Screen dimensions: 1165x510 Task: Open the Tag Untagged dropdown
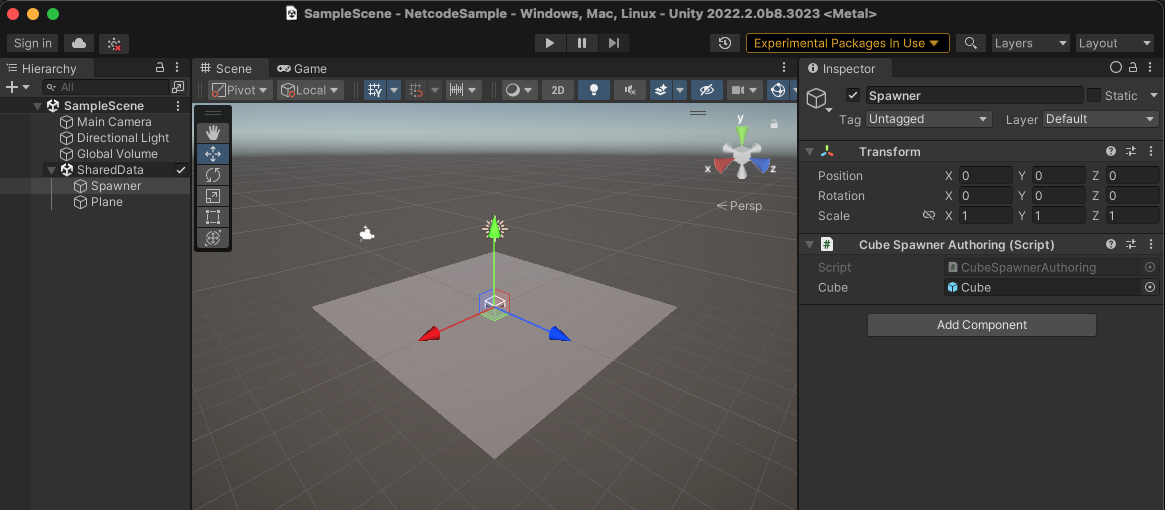(x=928, y=119)
